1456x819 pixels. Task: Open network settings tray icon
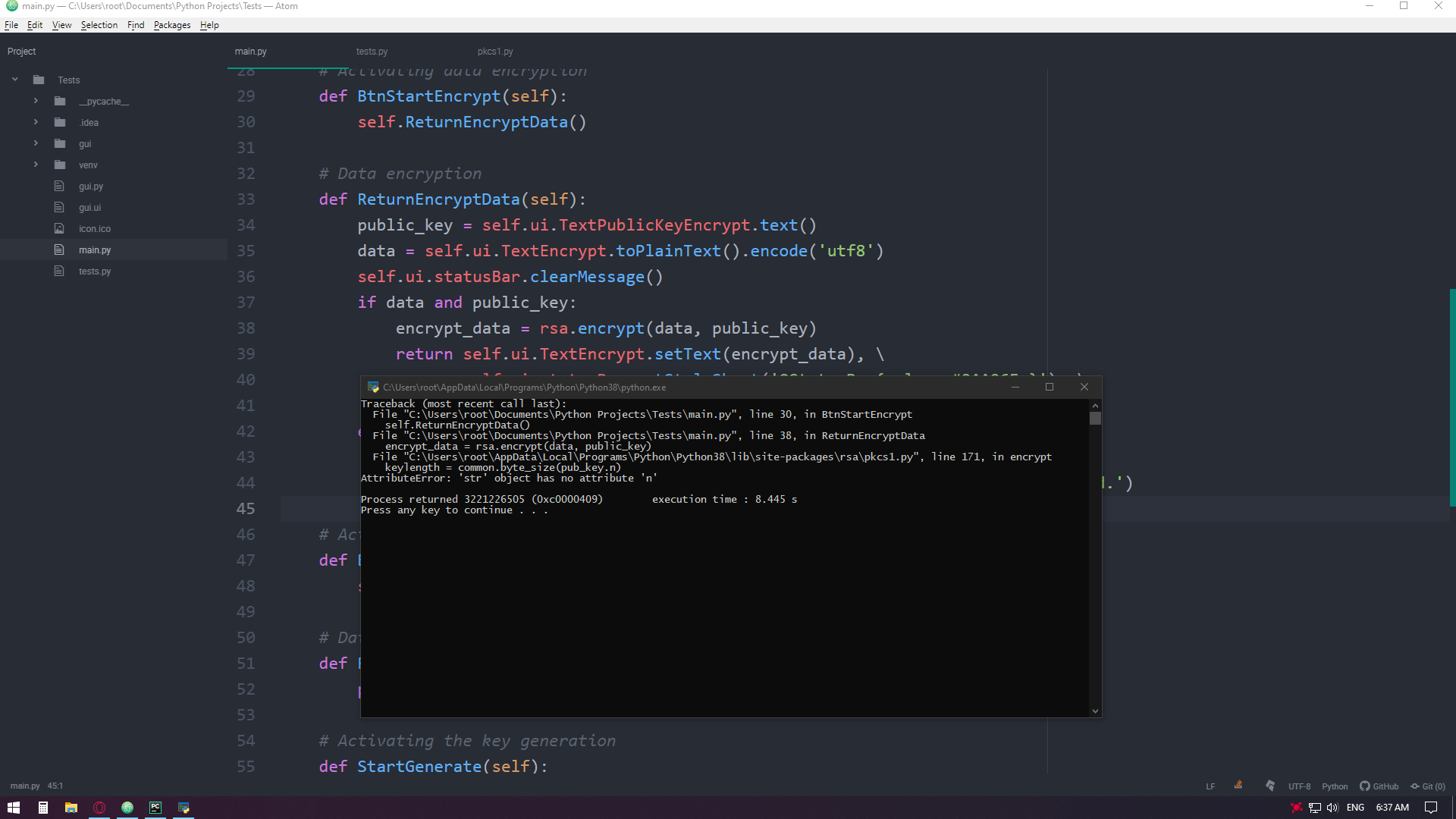(1315, 808)
